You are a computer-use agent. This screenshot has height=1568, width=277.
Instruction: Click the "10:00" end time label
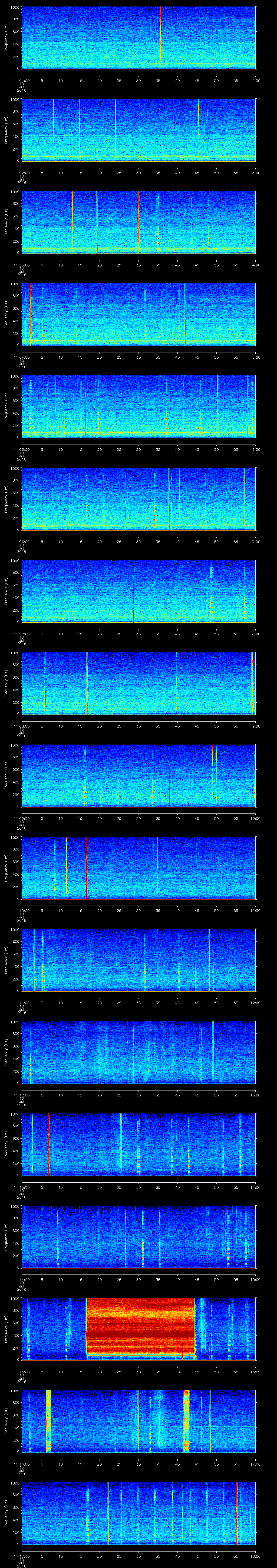[x=255, y=818]
